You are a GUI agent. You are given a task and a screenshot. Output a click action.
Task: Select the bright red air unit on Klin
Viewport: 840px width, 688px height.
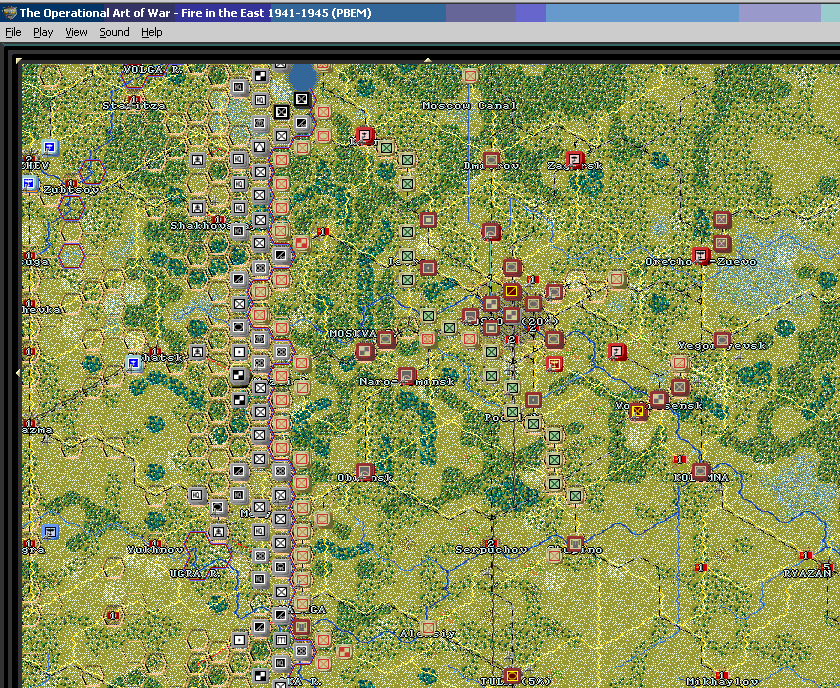coord(365,135)
